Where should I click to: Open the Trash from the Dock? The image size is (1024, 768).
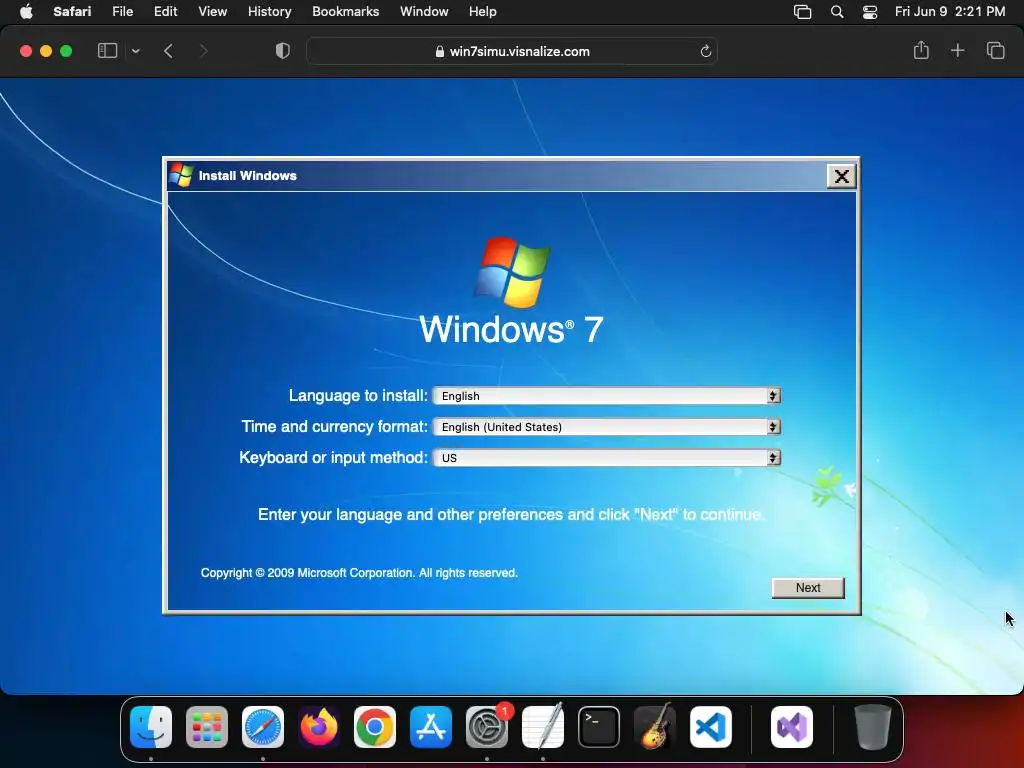coord(872,727)
